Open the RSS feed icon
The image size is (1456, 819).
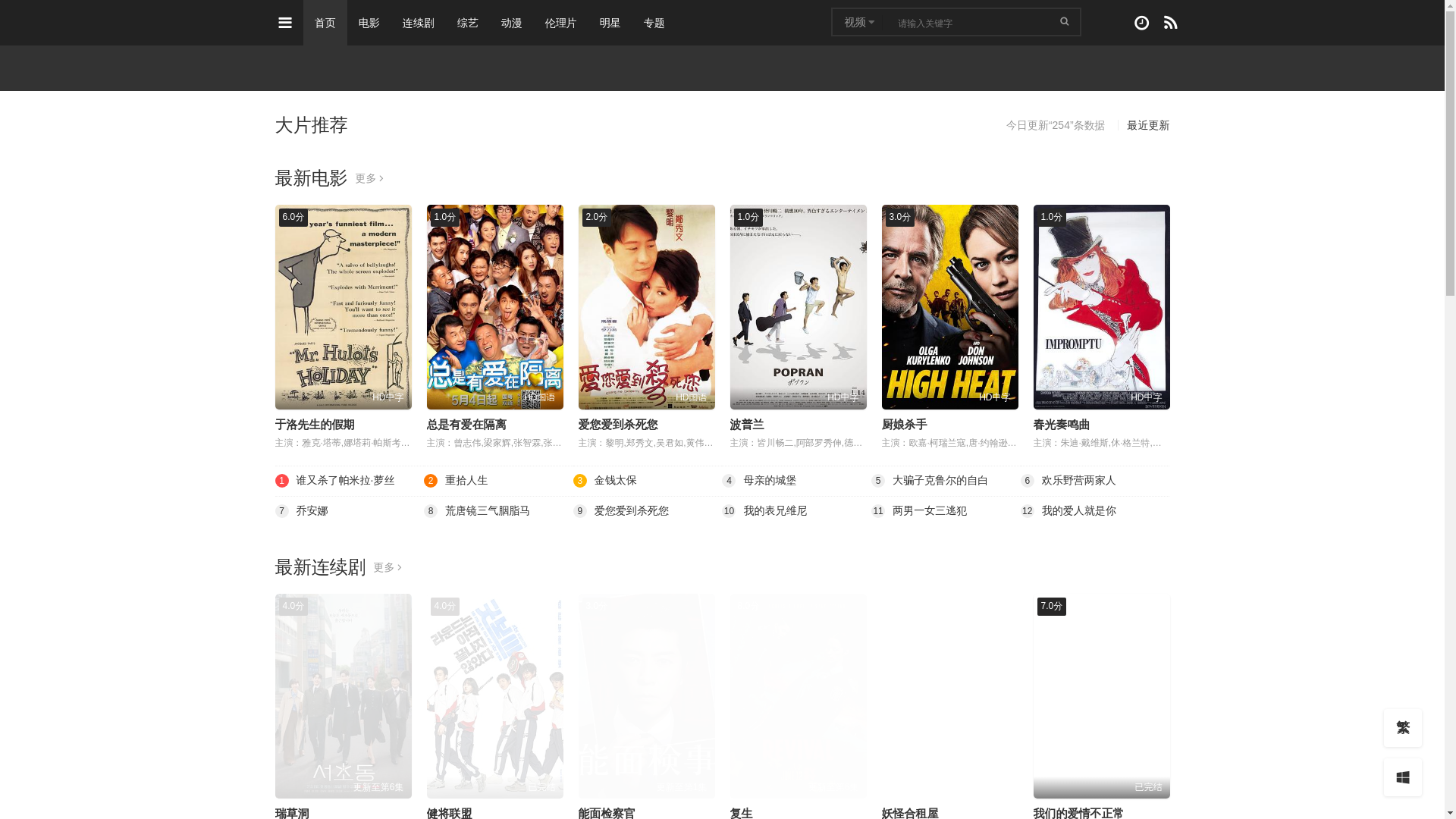click(1170, 23)
